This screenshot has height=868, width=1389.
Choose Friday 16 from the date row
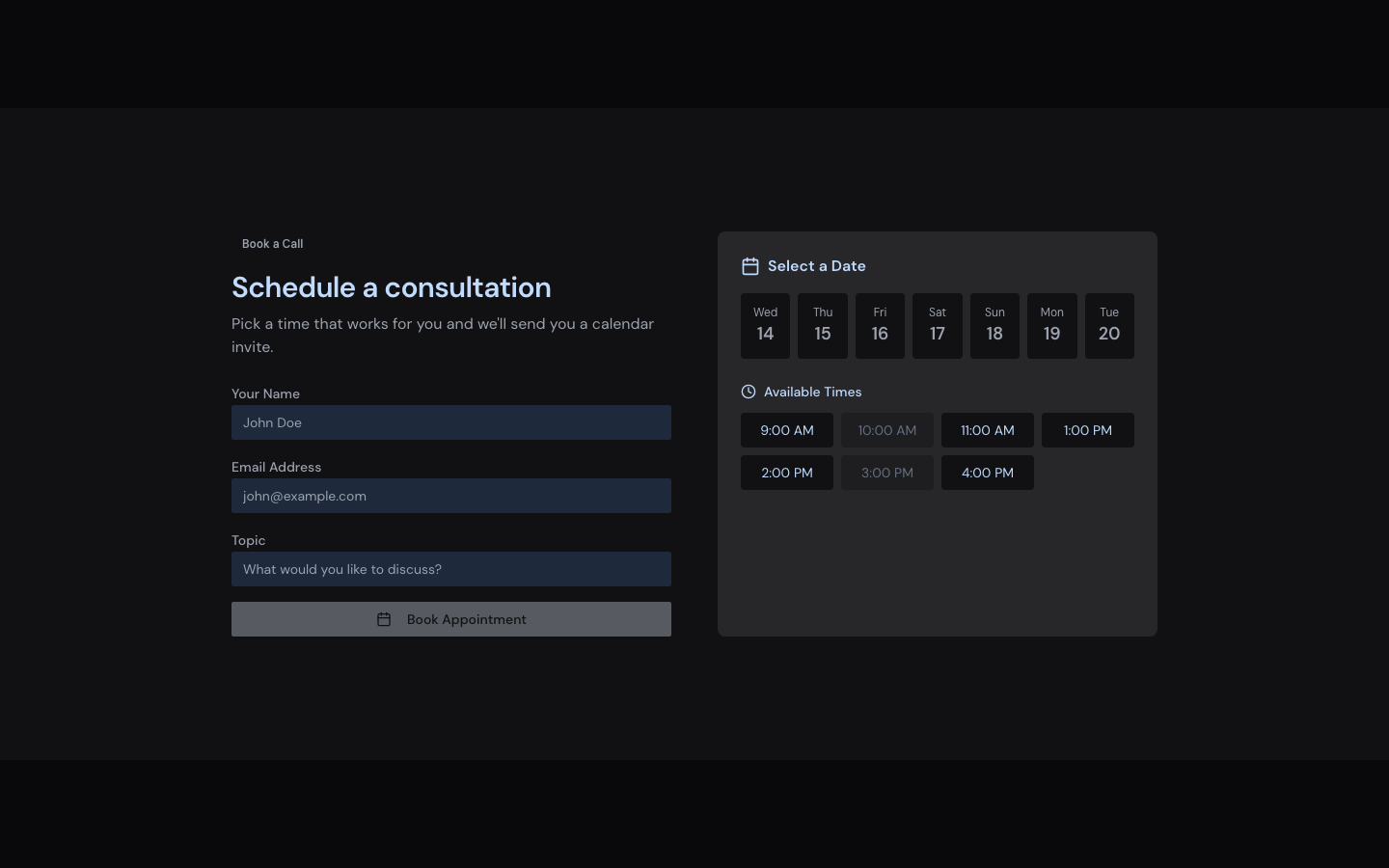pos(880,326)
